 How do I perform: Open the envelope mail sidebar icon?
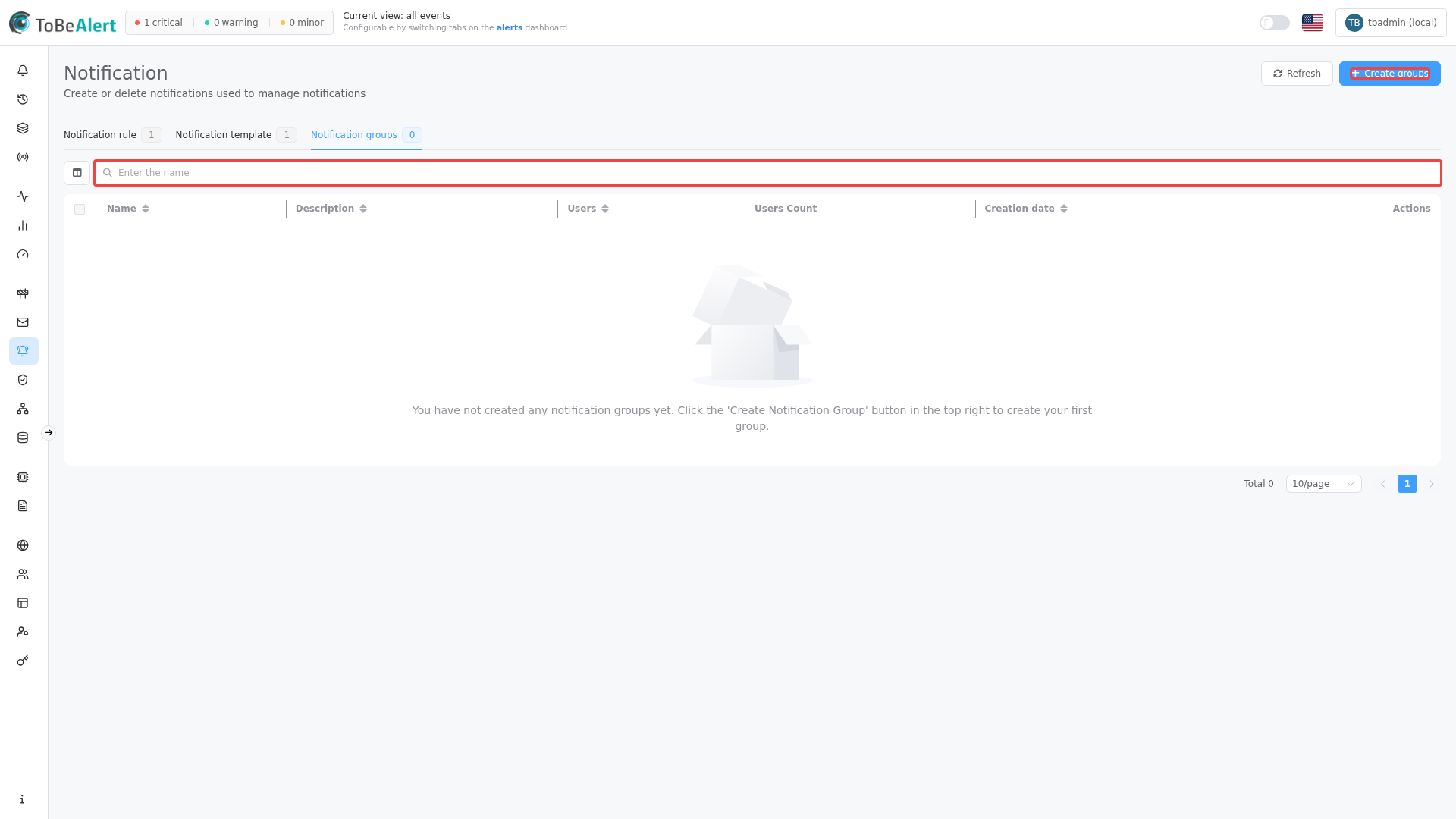pos(23,322)
